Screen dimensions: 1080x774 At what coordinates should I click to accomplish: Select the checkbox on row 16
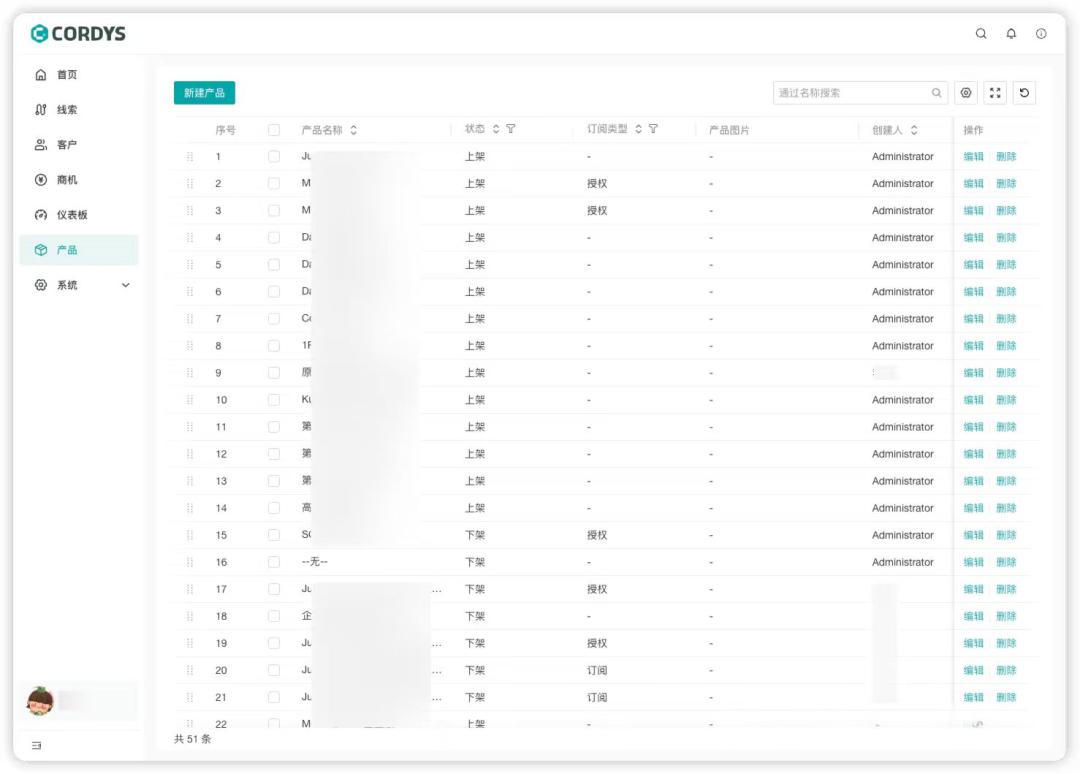[274, 562]
